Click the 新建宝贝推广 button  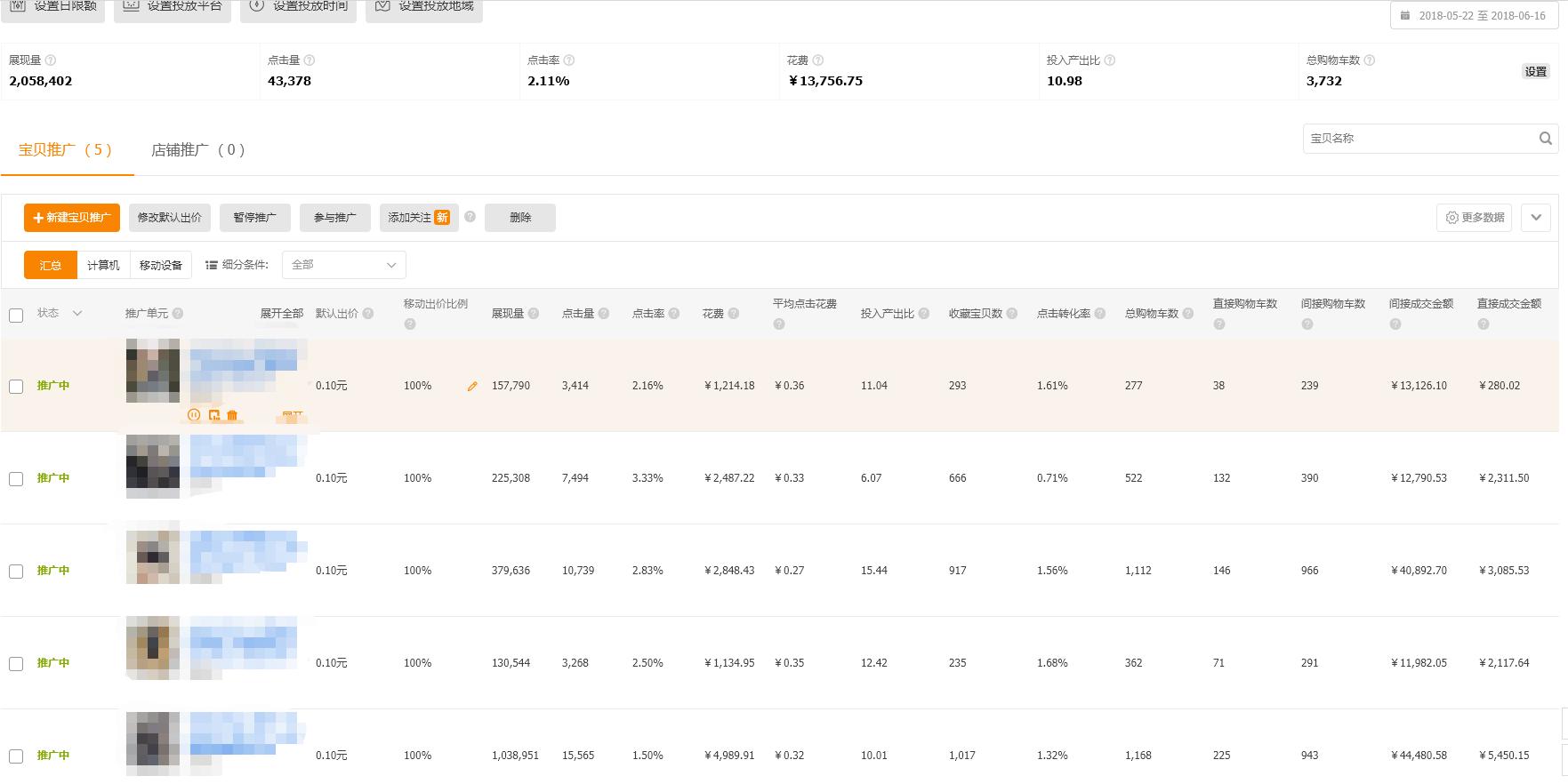(x=72, y=218)
